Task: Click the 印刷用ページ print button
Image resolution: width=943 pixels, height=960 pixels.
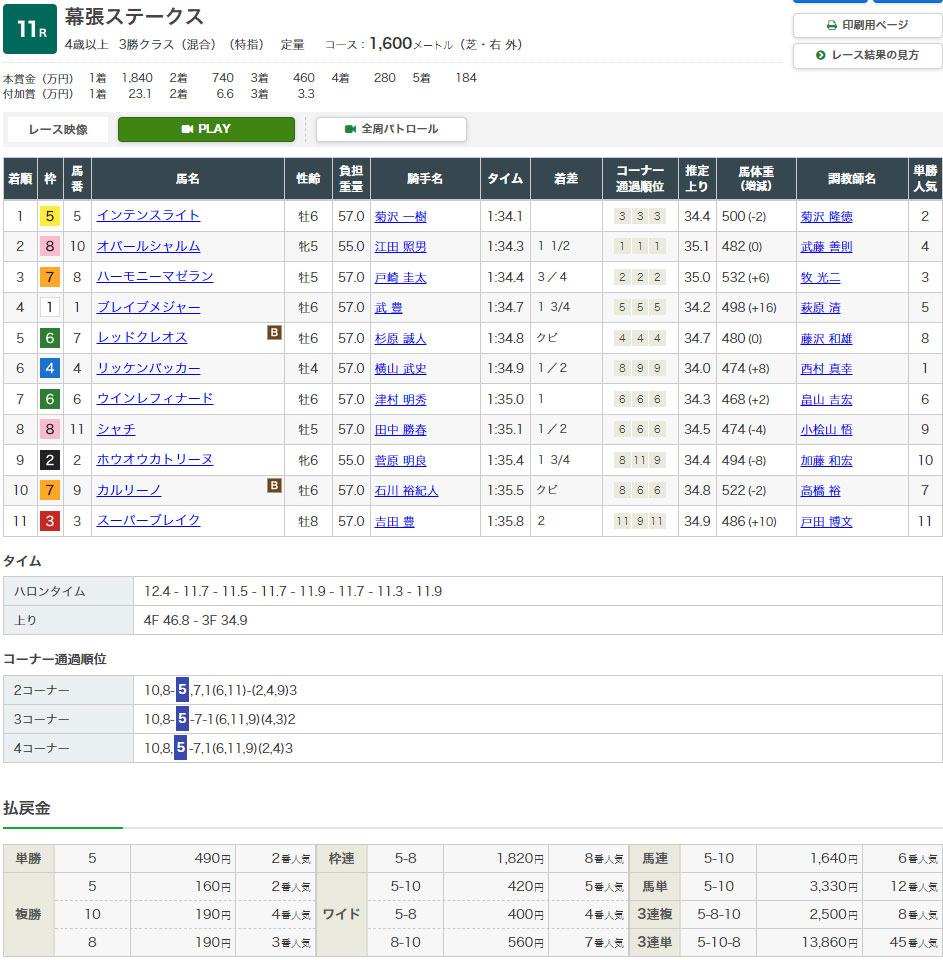Action: coord(867,25)
